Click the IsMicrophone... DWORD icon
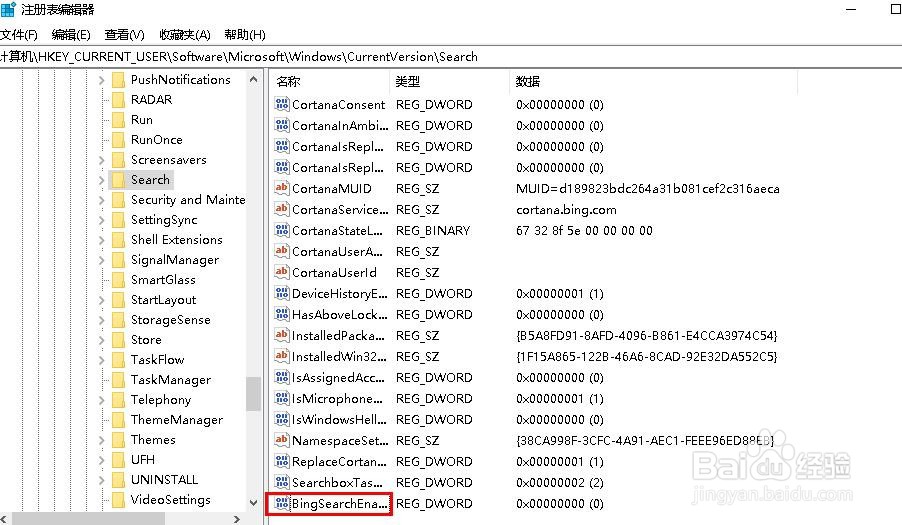This screenshot has height=525, width=902. click(x=282, y=398)
